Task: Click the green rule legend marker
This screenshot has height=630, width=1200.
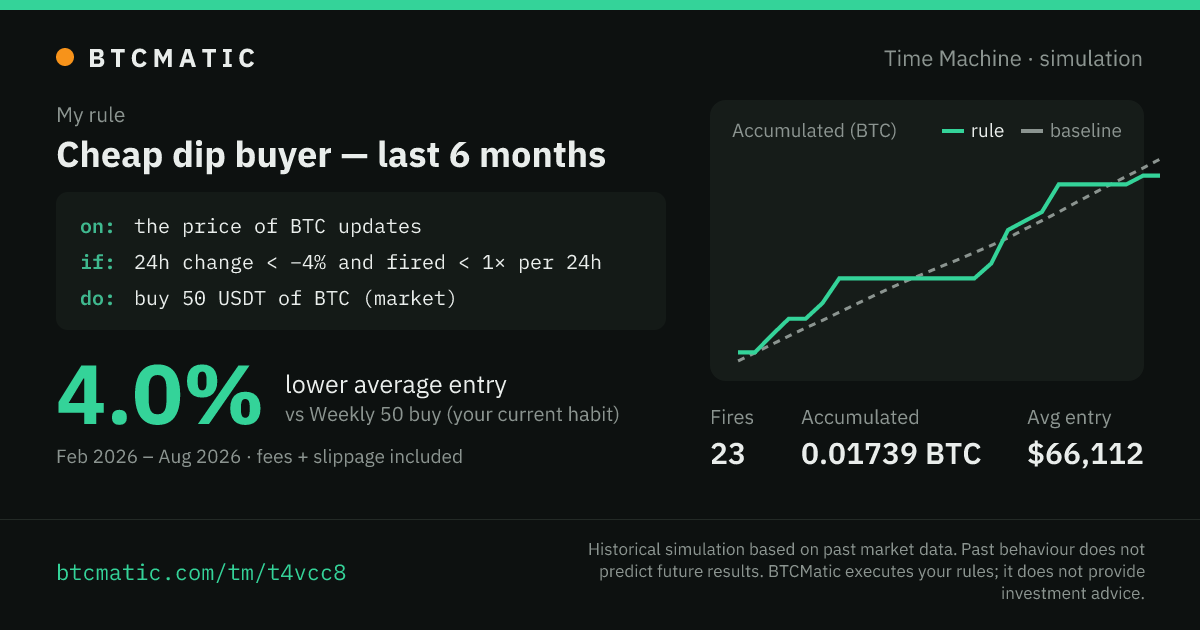Action: pos(953,131)
